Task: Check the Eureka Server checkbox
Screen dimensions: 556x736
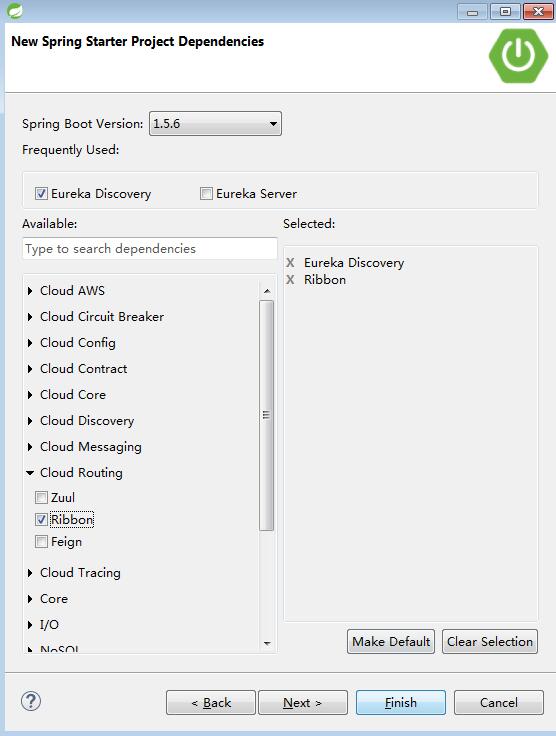Action: coord(206,193)
